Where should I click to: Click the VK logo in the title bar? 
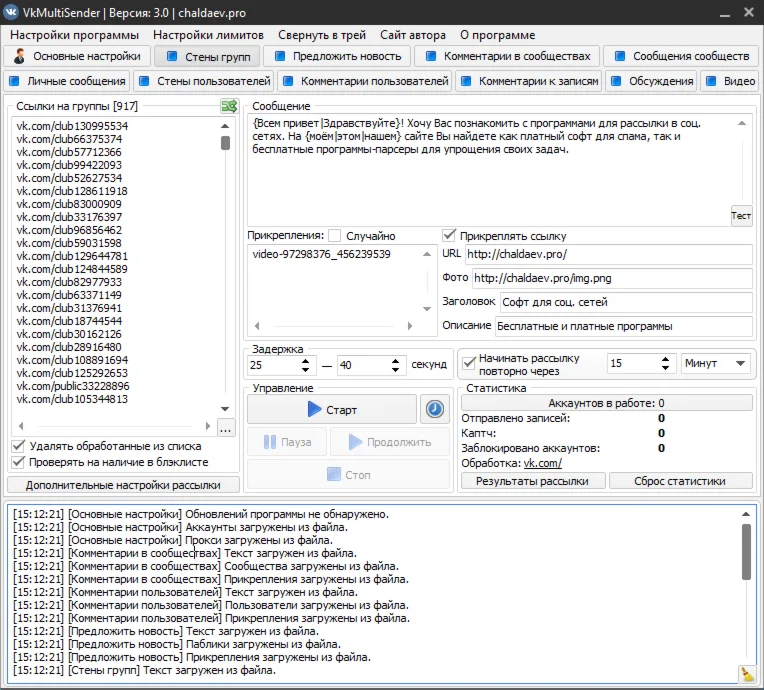tap(11, 11)
